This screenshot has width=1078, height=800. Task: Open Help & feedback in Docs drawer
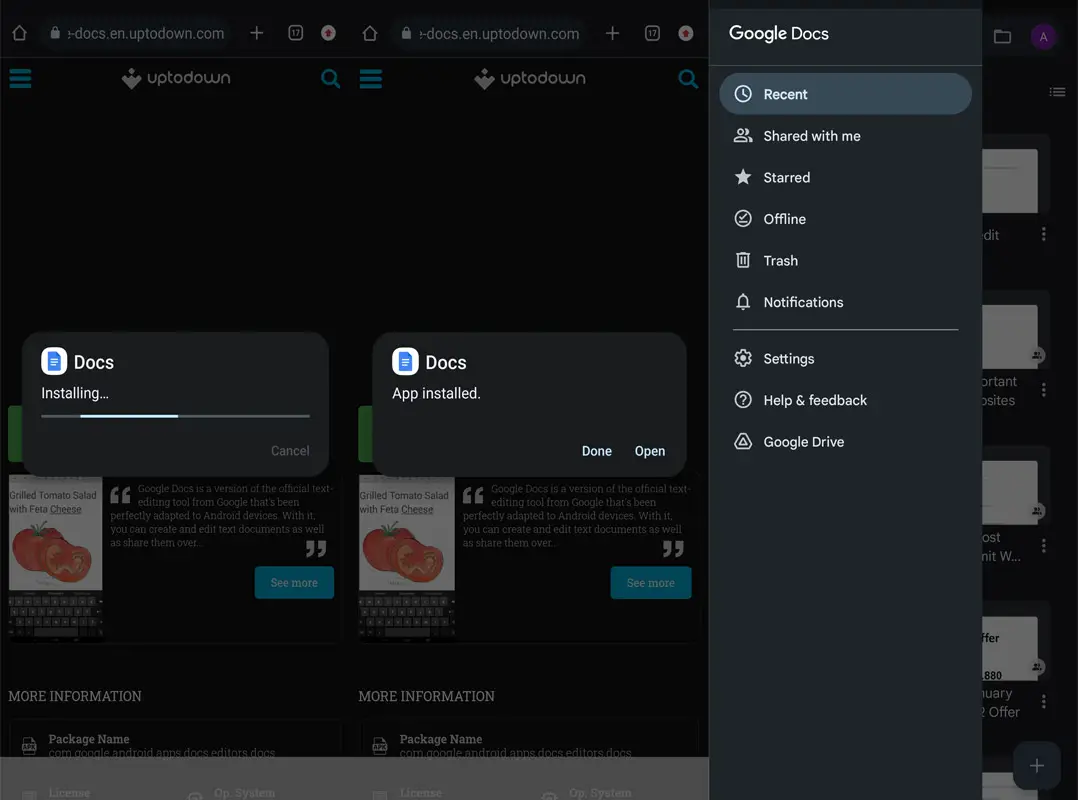846,400
